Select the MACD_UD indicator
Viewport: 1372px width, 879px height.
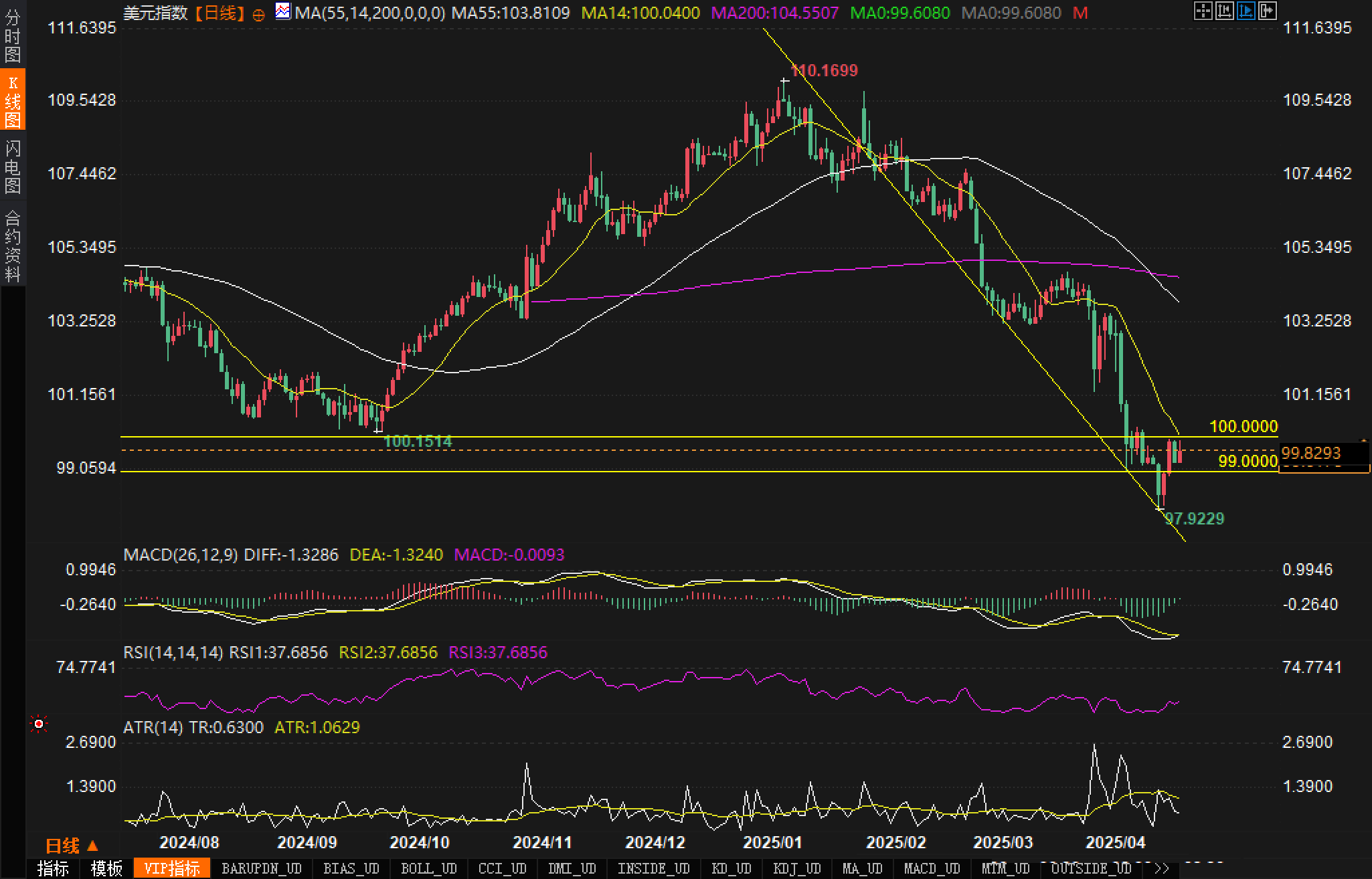932,869
